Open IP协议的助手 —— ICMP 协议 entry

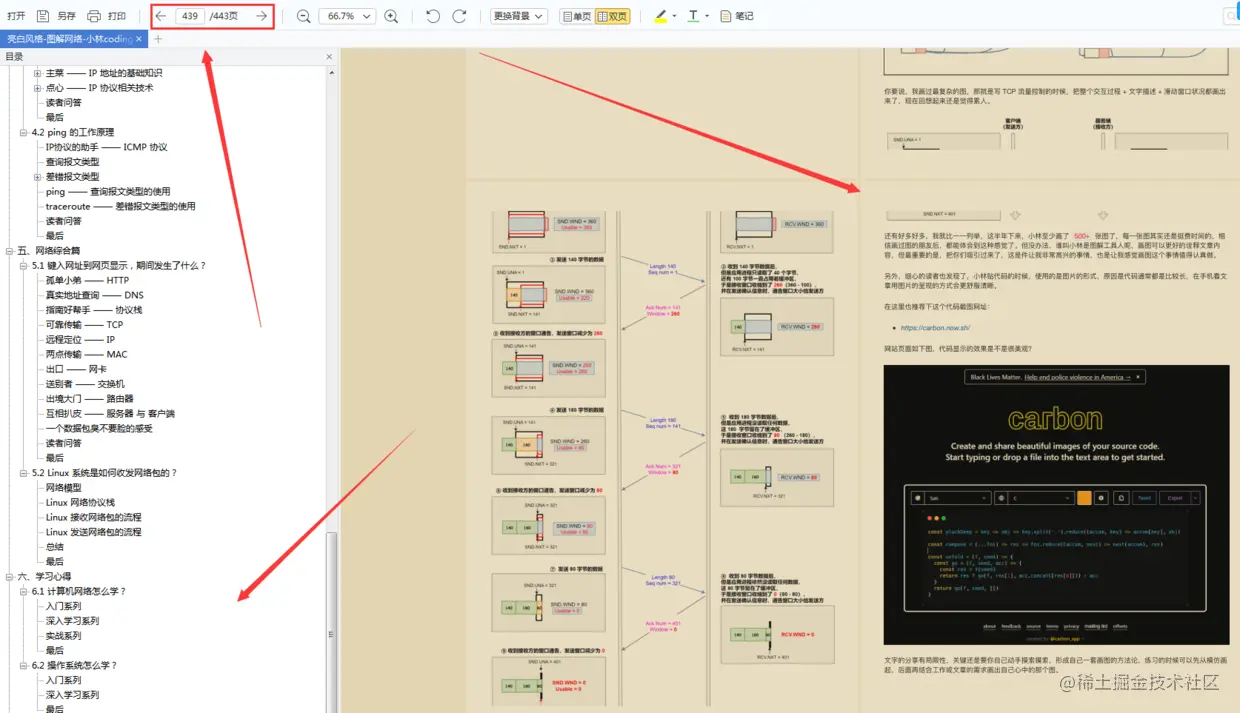coord(107,147)
